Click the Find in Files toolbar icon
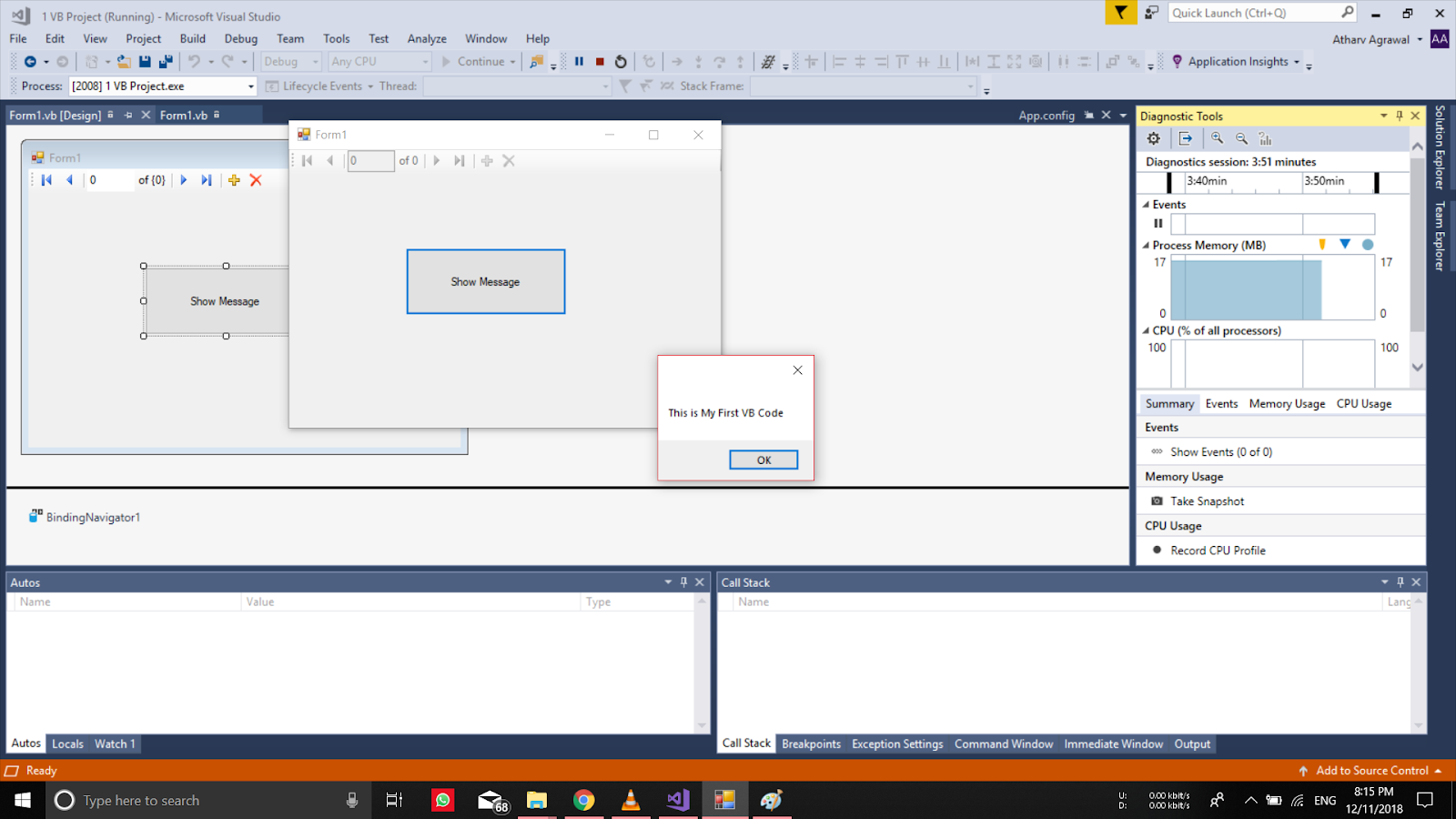The image size is (1456, 819). [537, 62]
